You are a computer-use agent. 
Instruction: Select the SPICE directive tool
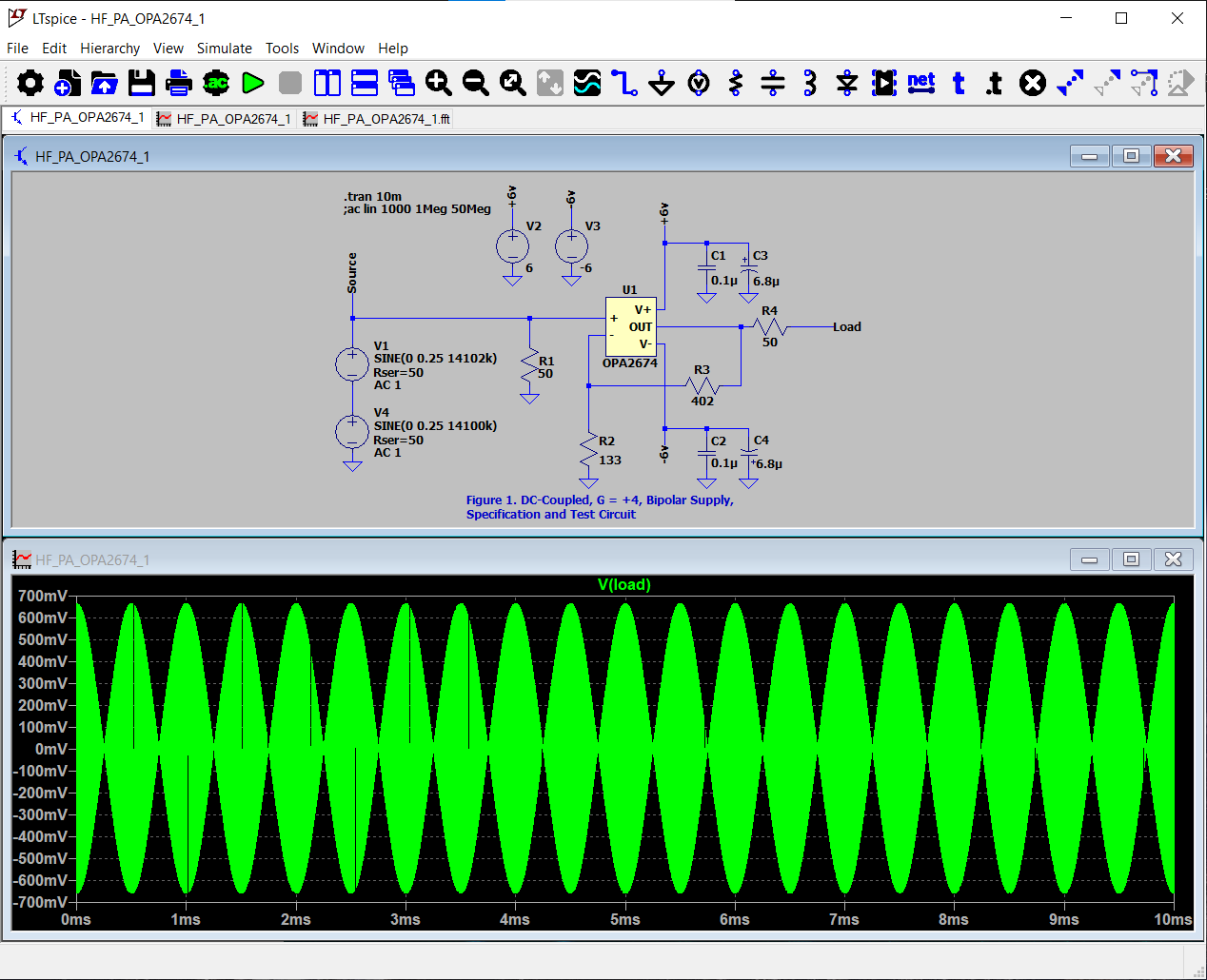(995, 84)
